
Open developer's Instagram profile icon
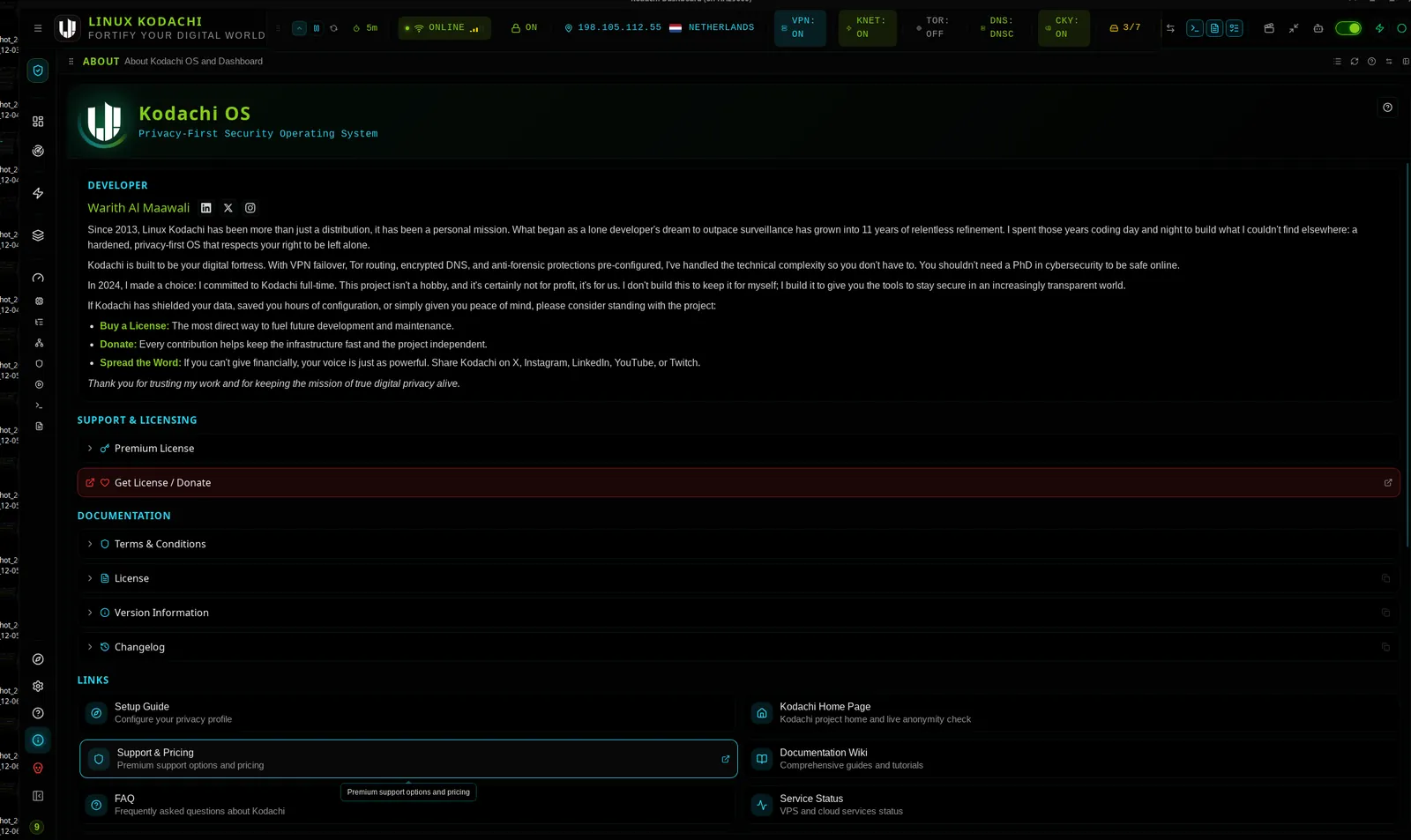pyautogui.click(x=250, y=208)
